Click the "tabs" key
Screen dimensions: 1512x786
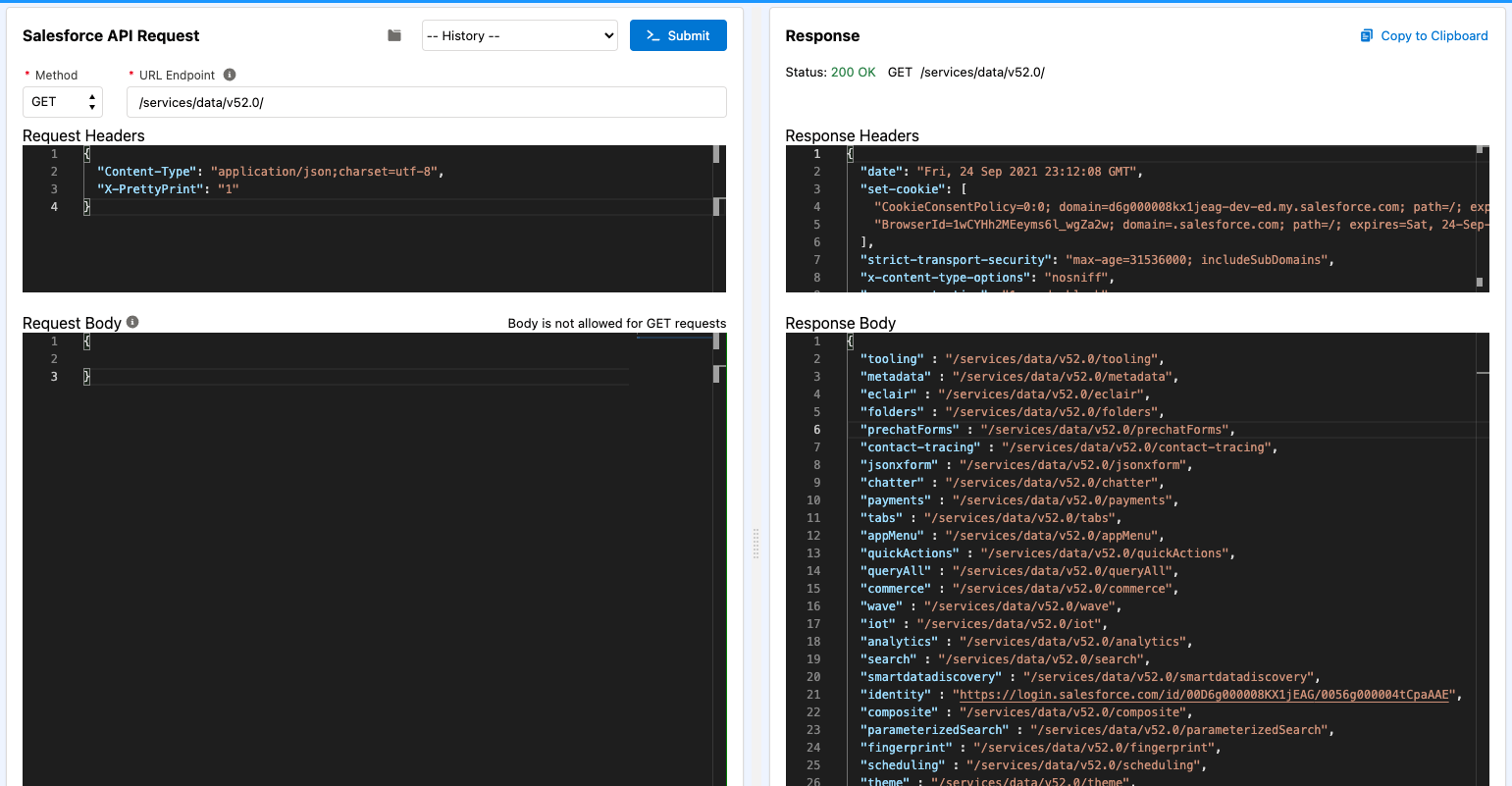[x=881, y=518]
